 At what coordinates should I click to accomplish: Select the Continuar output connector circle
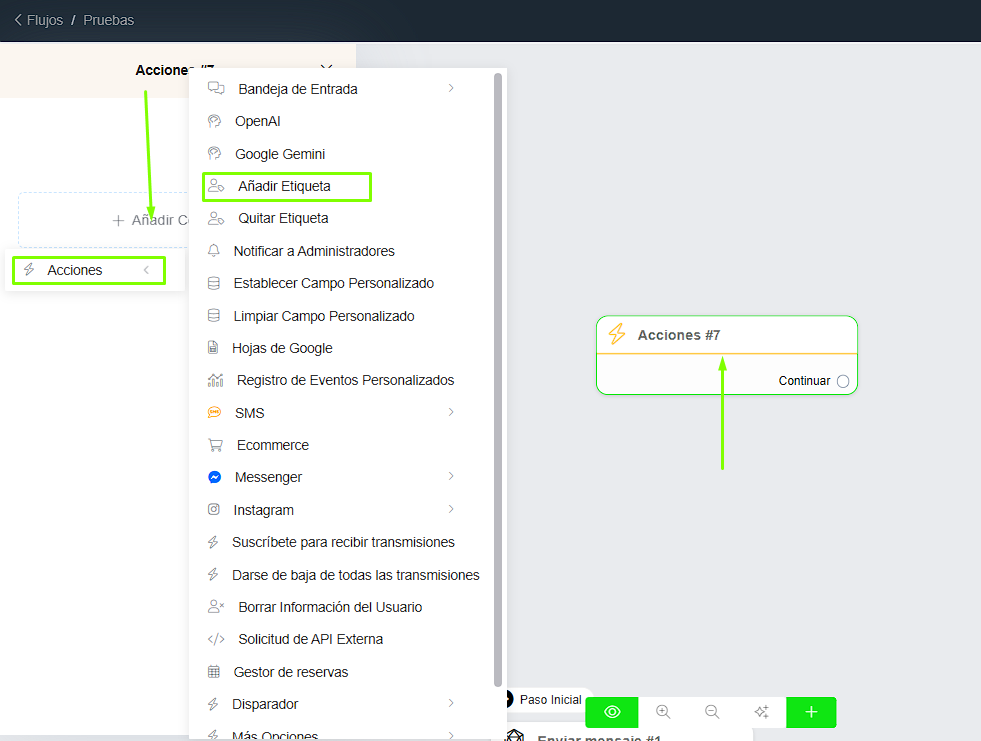coord(843,381)
